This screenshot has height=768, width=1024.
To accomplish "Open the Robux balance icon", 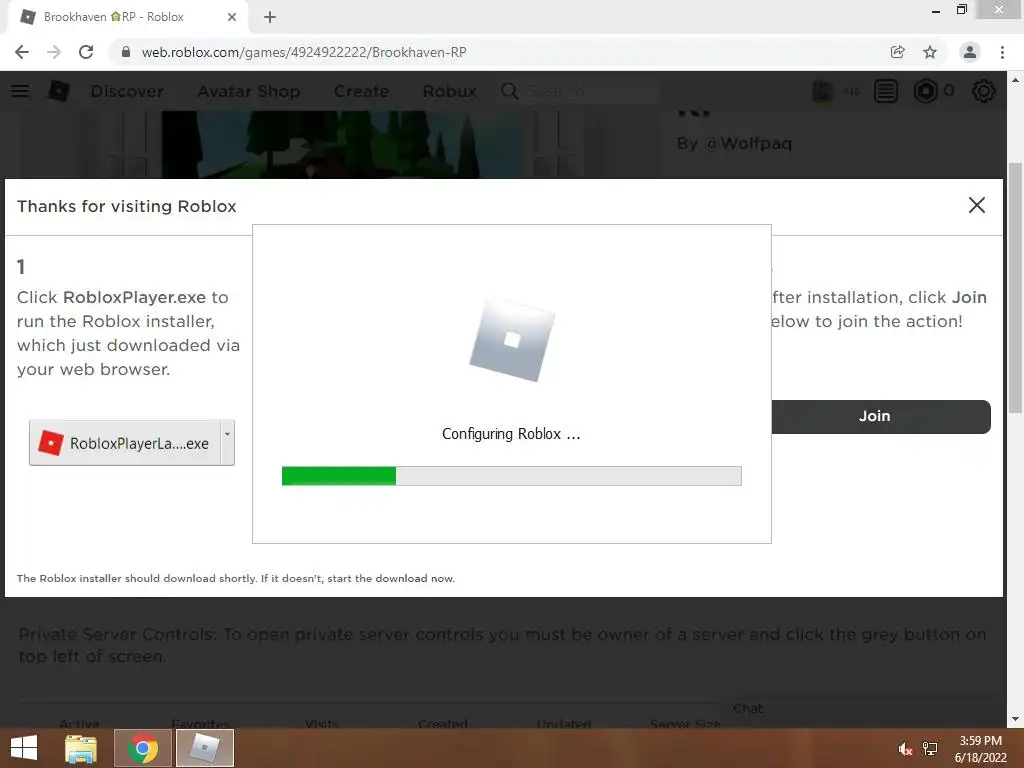I will [x=925, y=91].
